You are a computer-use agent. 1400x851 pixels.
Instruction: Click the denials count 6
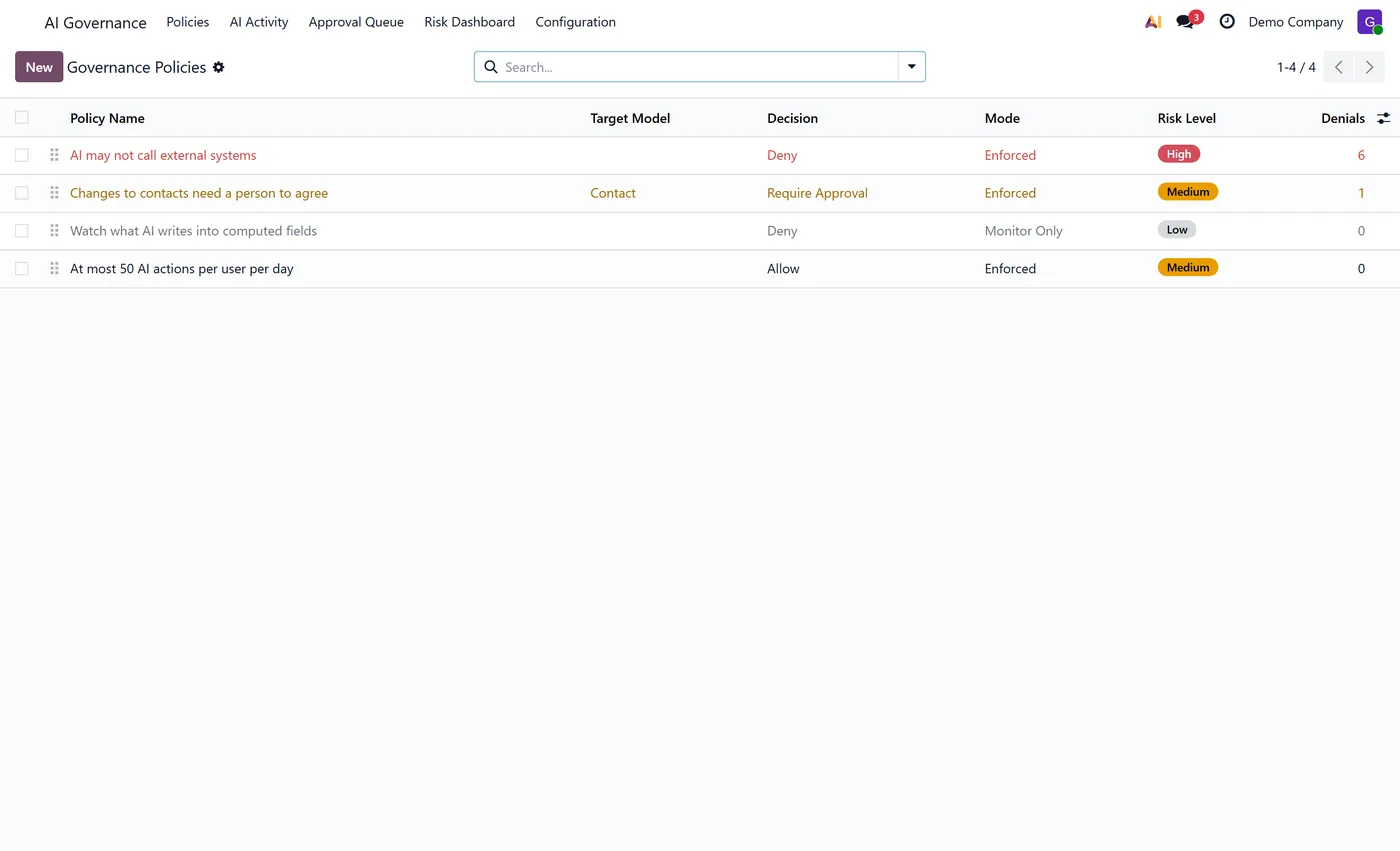pos(1361,155)
